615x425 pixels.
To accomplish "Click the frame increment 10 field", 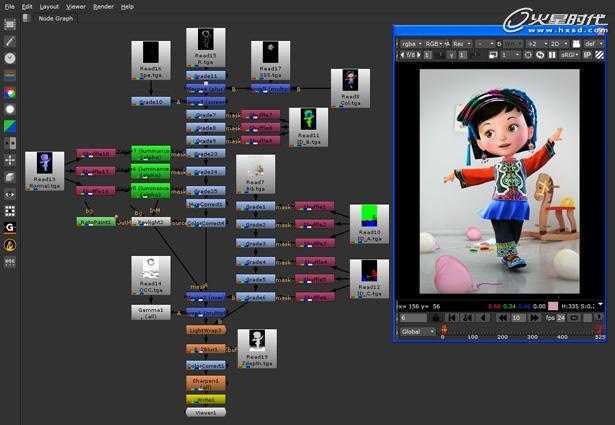I will click(x=518, y=318).
